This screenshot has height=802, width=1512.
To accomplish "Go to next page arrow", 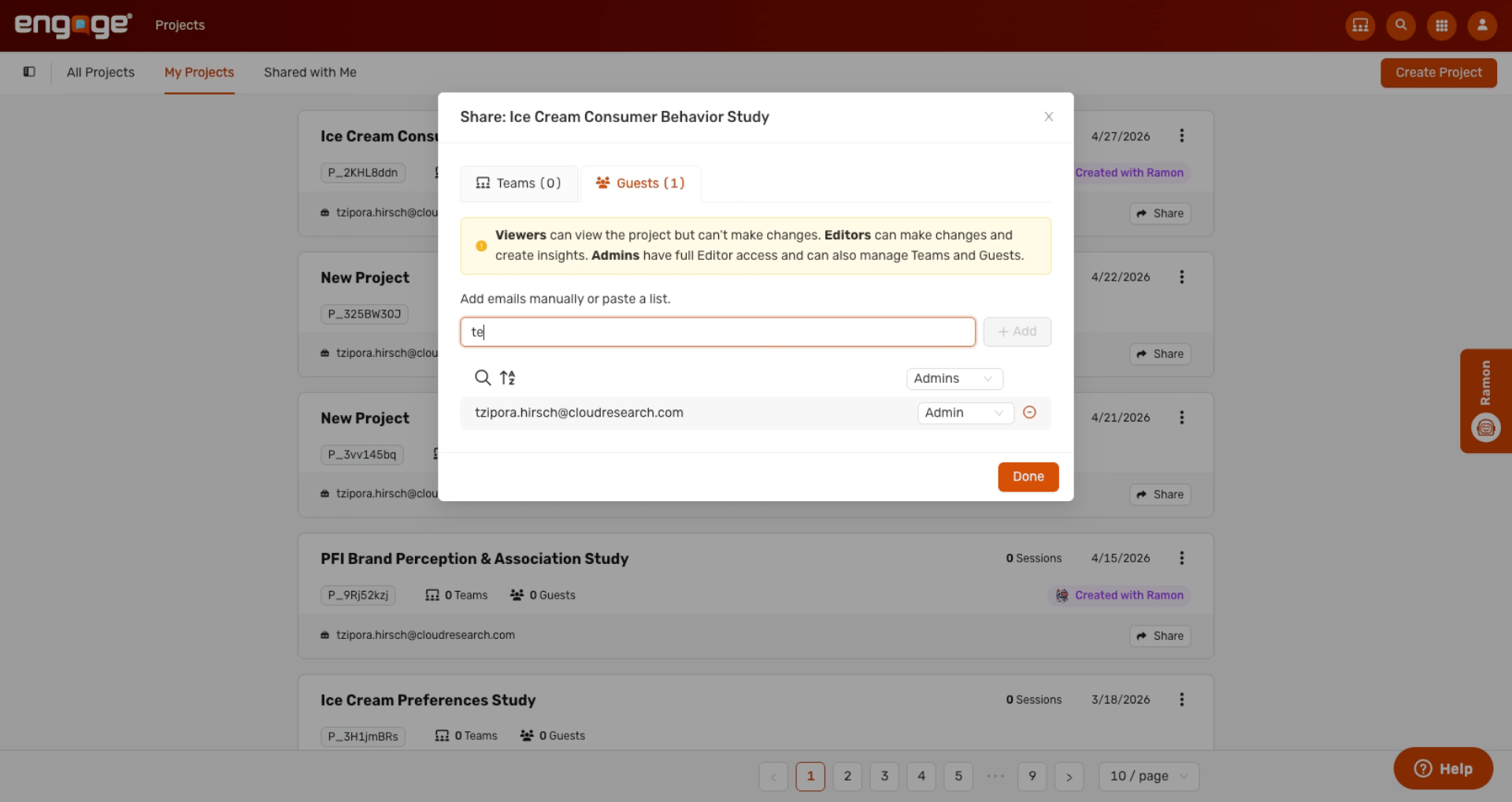I will point(1069,777).
